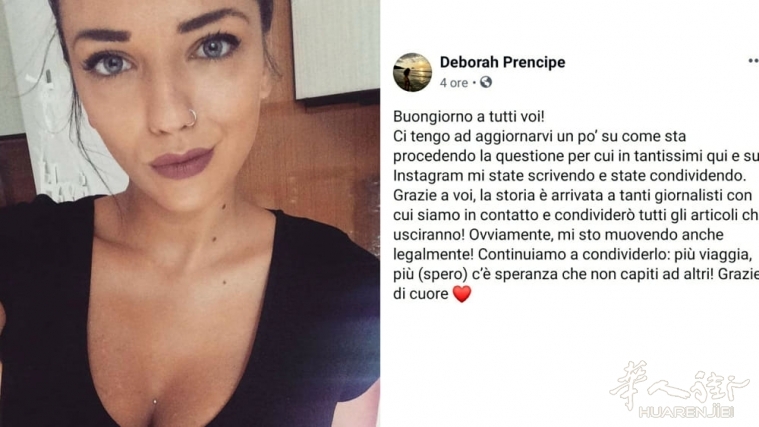Open the selfie photo of the woman
The height and width of the screenshot is (427, 759).
pos(190,214)
